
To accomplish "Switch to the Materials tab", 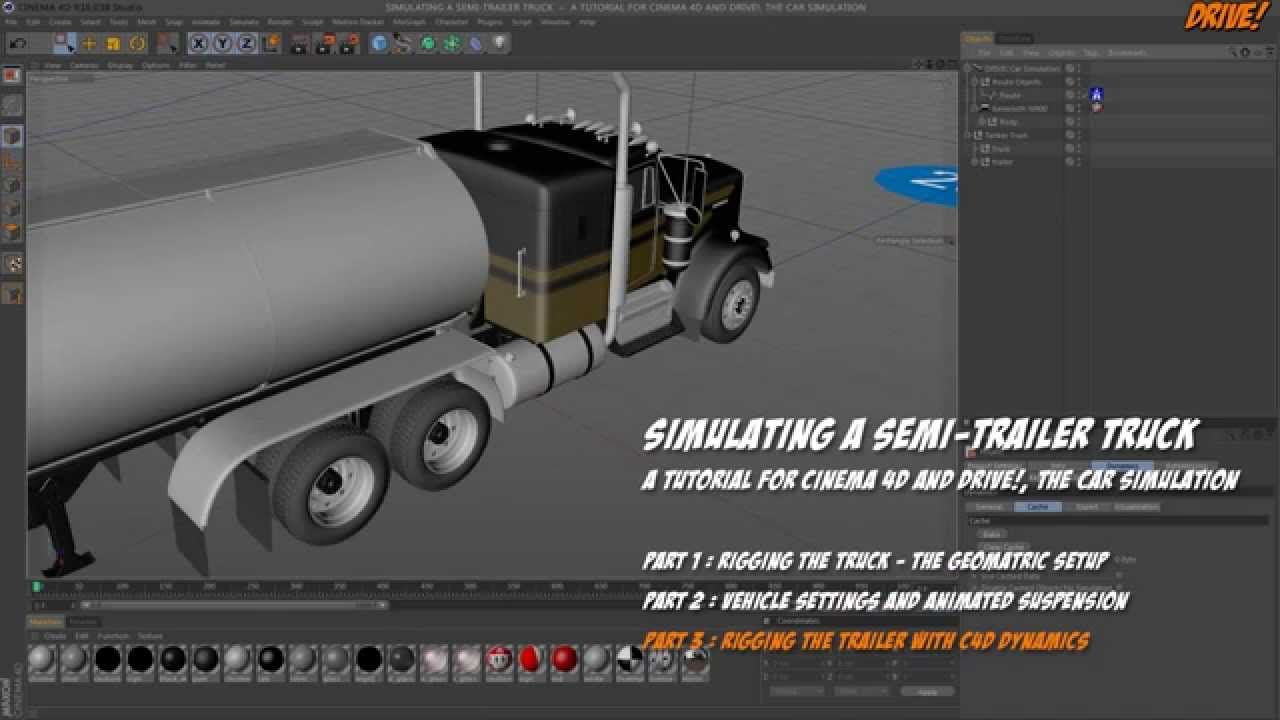I will point(44,622).
